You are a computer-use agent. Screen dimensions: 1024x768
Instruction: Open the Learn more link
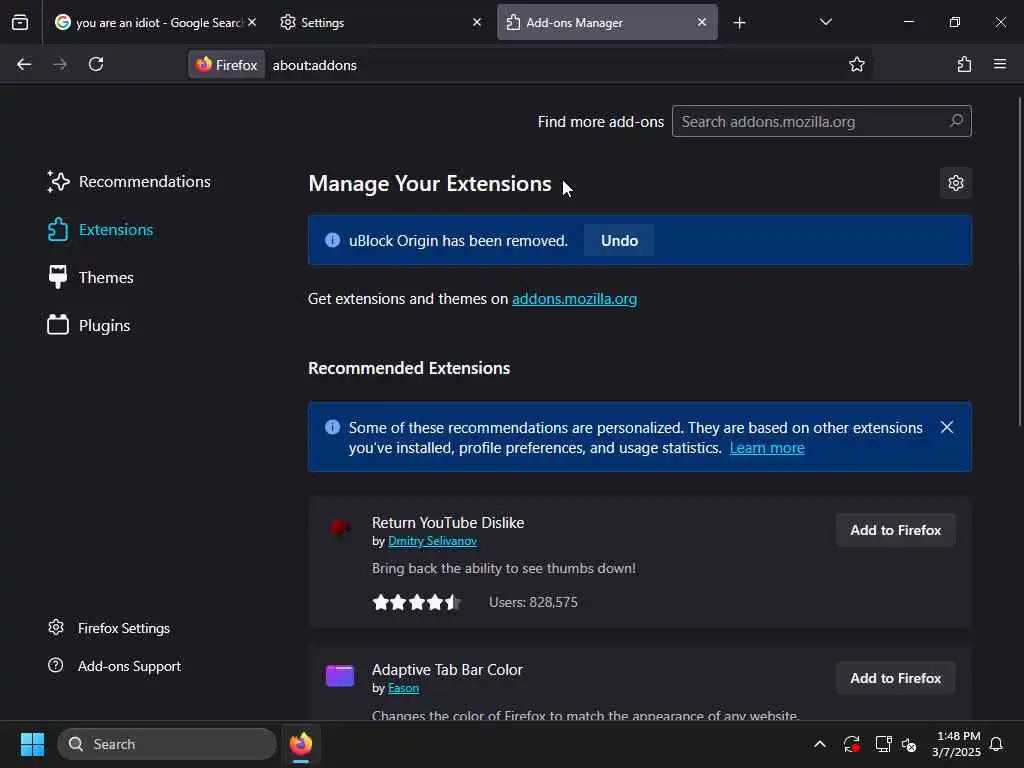click(x=767, y=448)
